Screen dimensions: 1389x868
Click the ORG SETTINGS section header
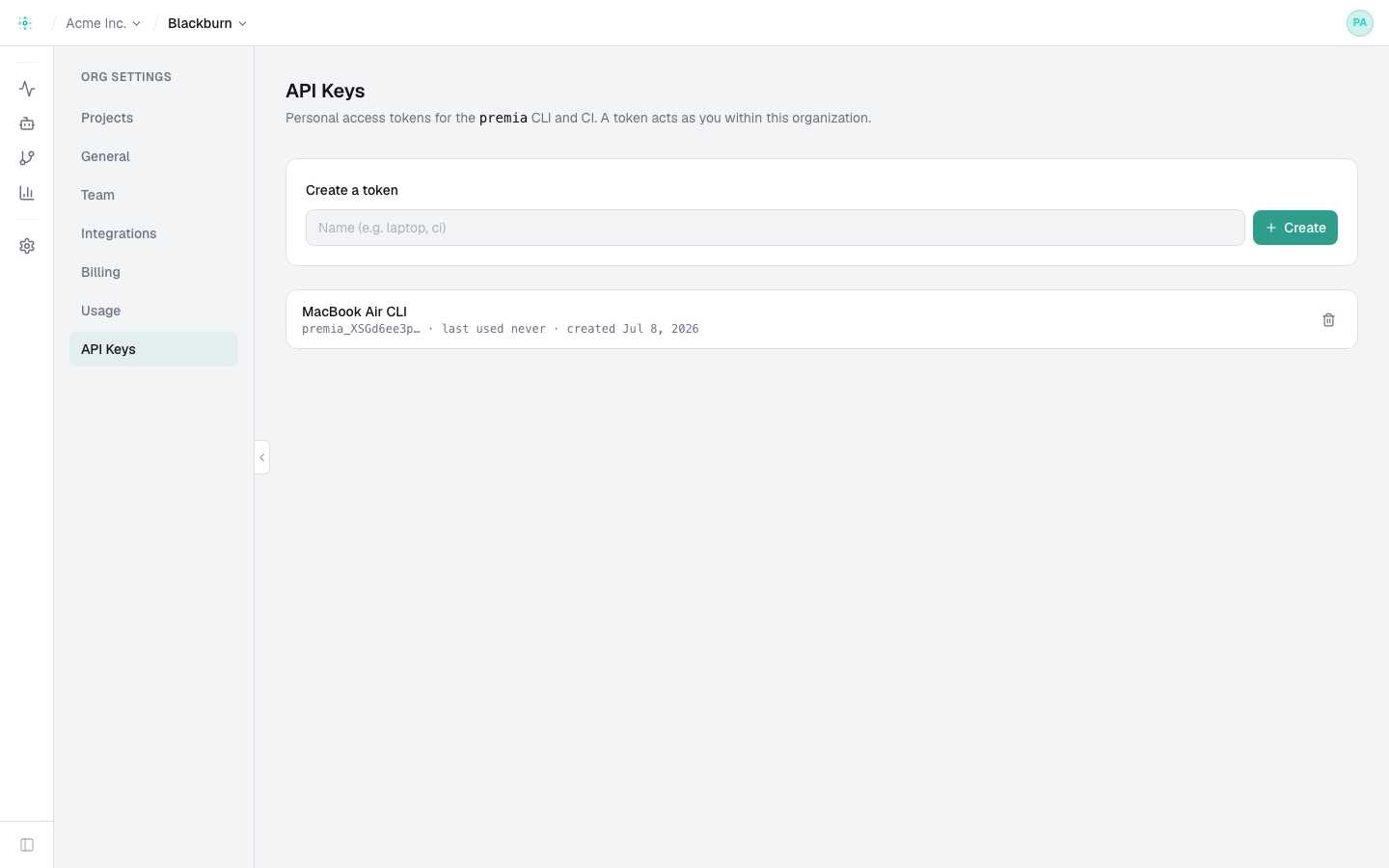[126, 77]
